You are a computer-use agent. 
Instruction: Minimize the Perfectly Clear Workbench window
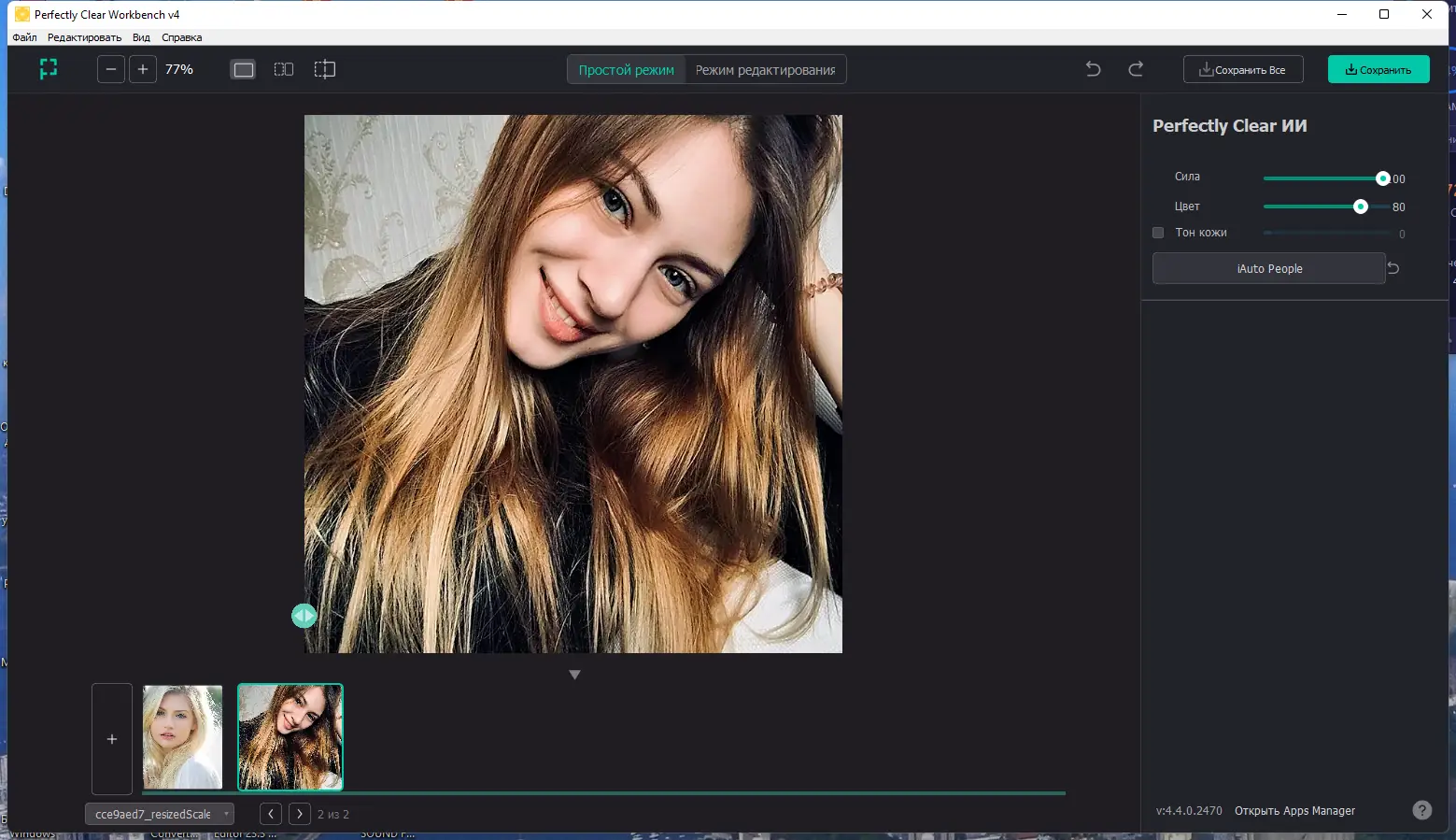coord(1342,14)
